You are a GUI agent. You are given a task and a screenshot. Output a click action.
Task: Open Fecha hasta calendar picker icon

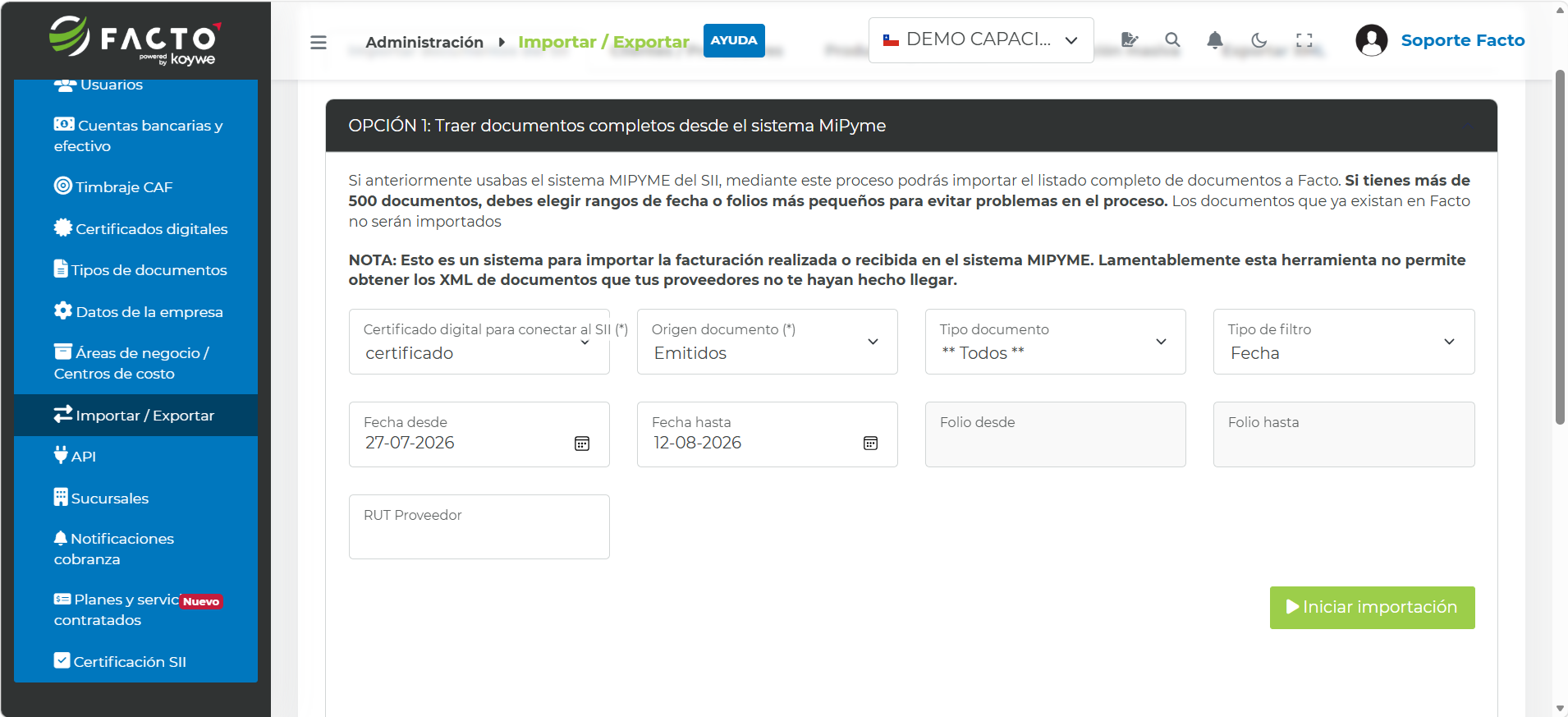[870, 444]
